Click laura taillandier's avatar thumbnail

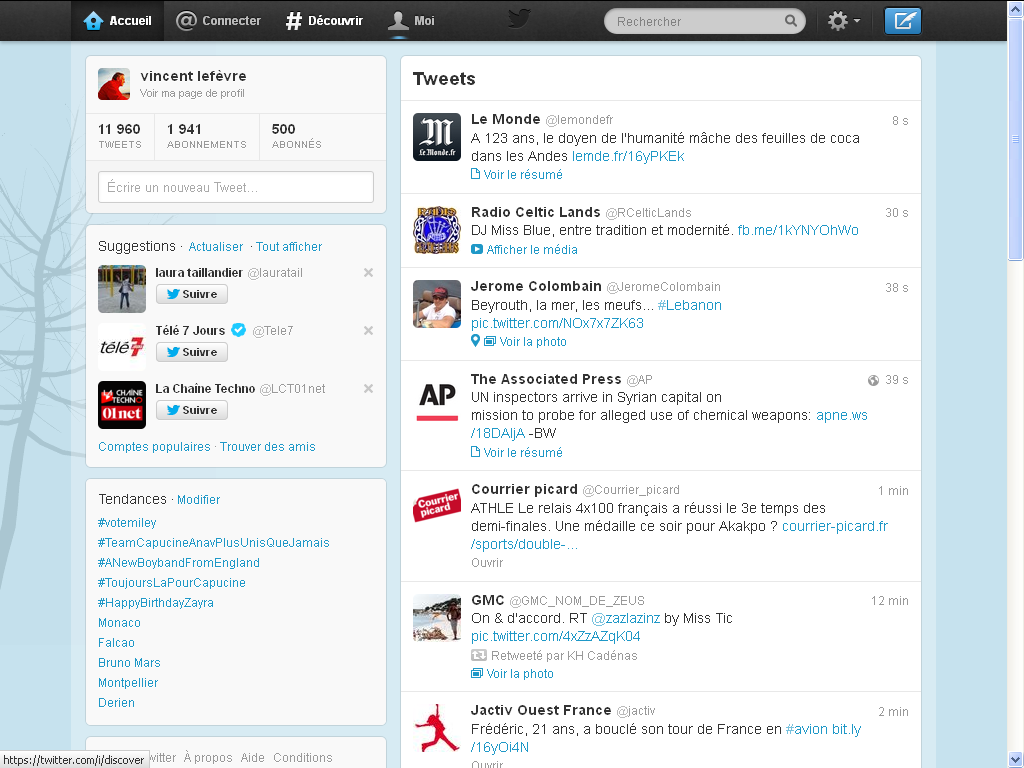click(x=122, y=289)
